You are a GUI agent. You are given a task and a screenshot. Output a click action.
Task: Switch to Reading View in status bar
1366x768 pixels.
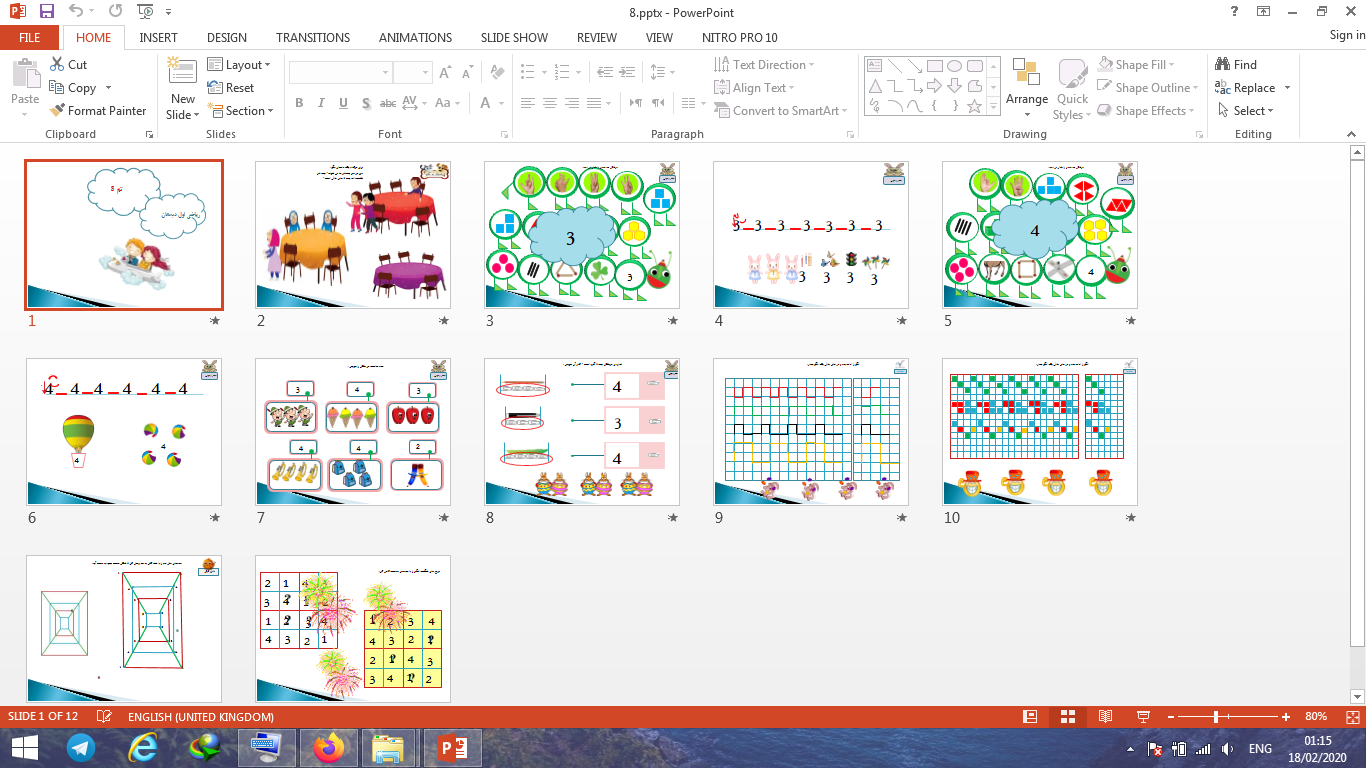1105,717
